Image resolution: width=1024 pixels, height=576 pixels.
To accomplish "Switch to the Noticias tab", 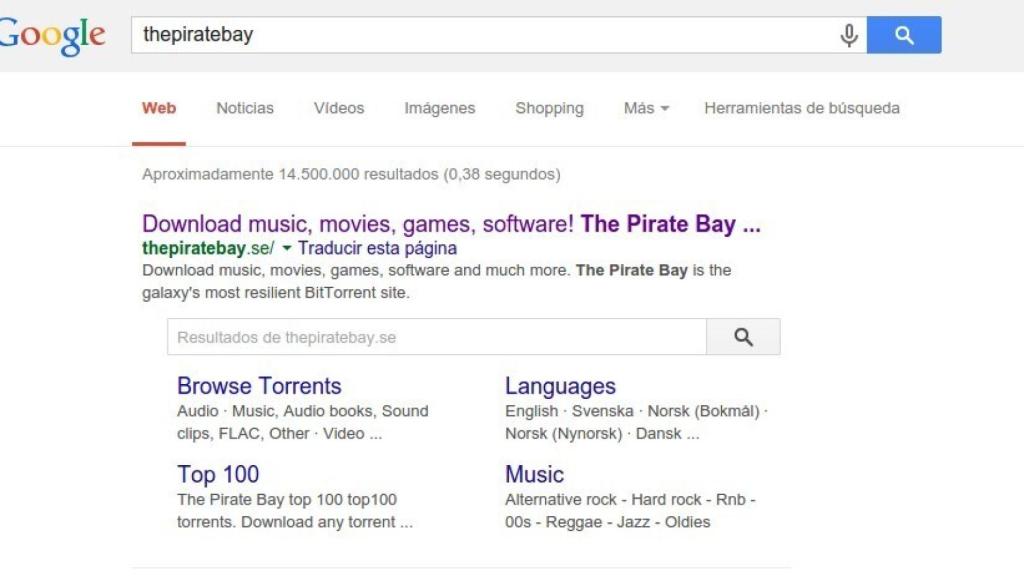I will [244, 108].
